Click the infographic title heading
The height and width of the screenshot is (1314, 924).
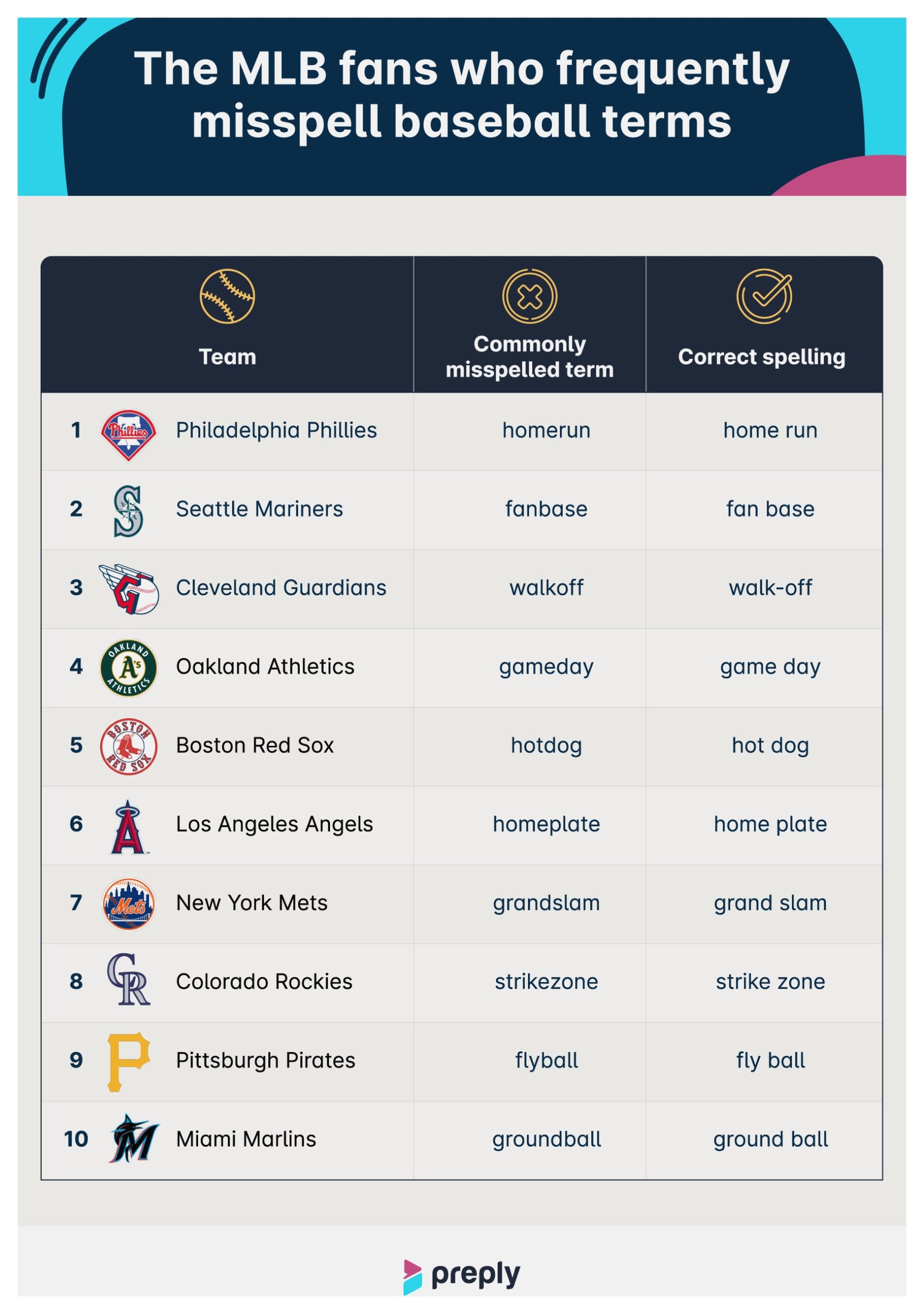tap(461, 95)
